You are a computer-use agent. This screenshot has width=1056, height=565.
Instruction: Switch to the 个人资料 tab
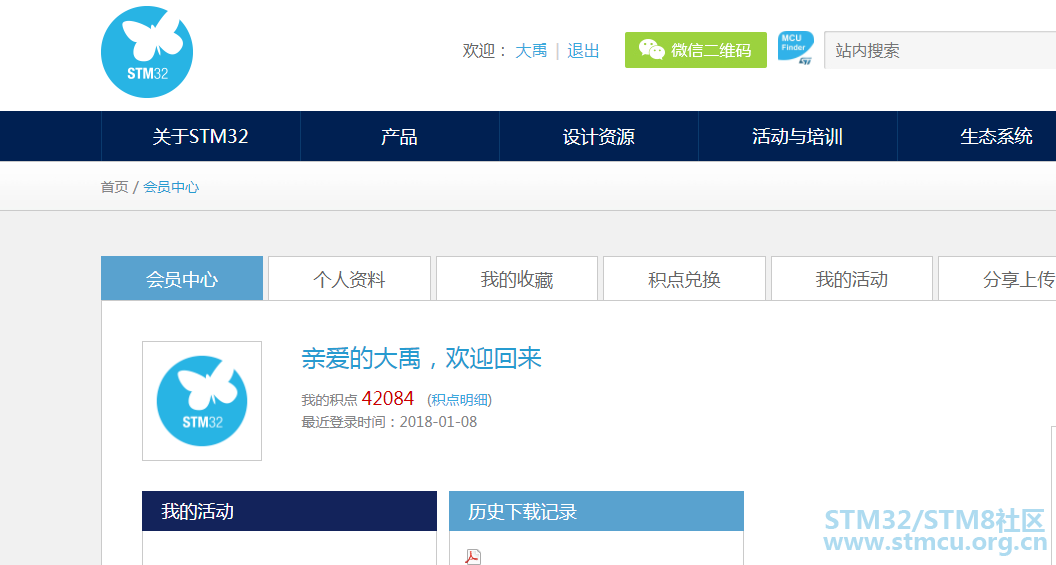coord(349,279)
